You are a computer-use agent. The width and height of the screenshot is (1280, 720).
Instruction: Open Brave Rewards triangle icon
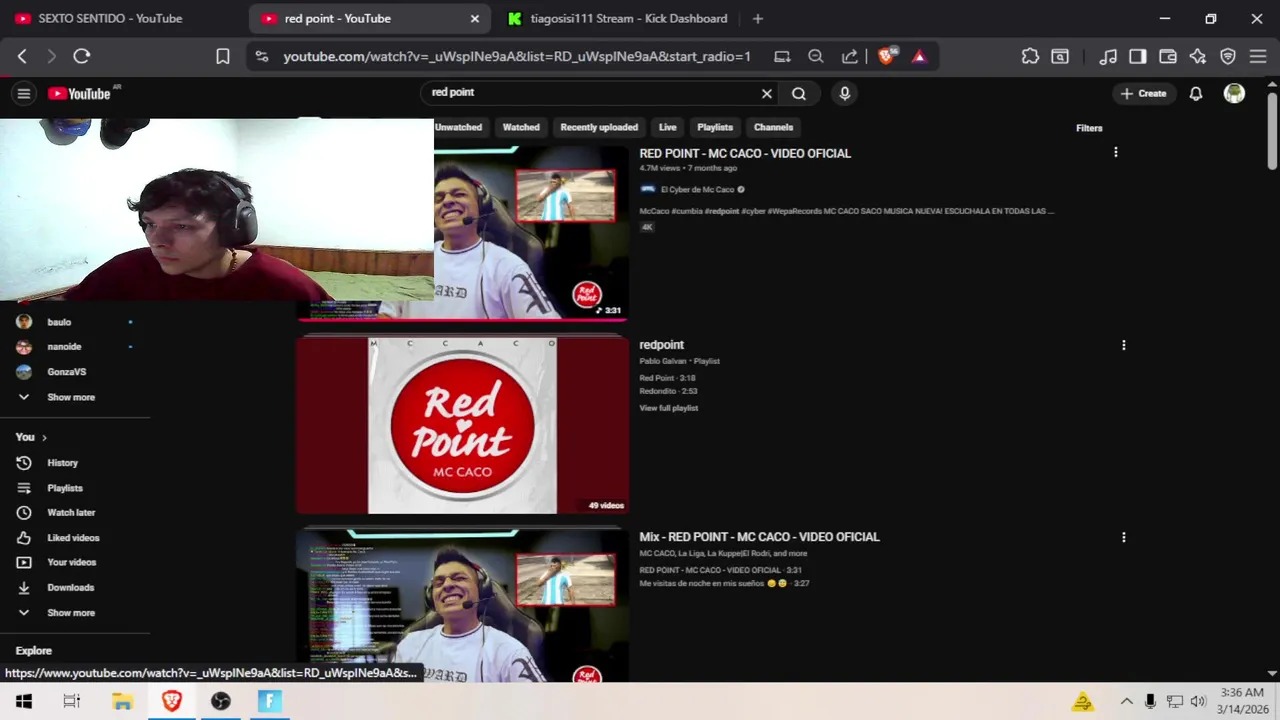click(920, 56)
